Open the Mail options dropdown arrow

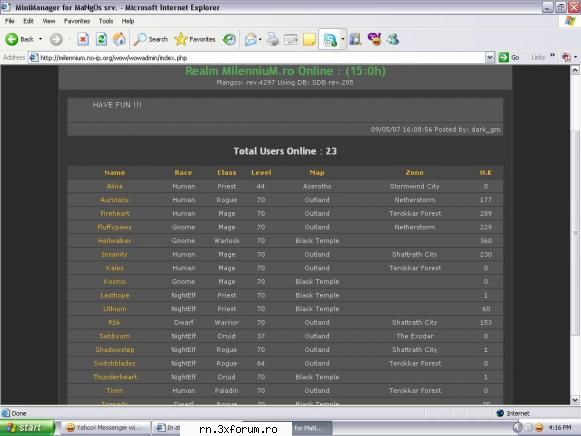pos(260,39)
